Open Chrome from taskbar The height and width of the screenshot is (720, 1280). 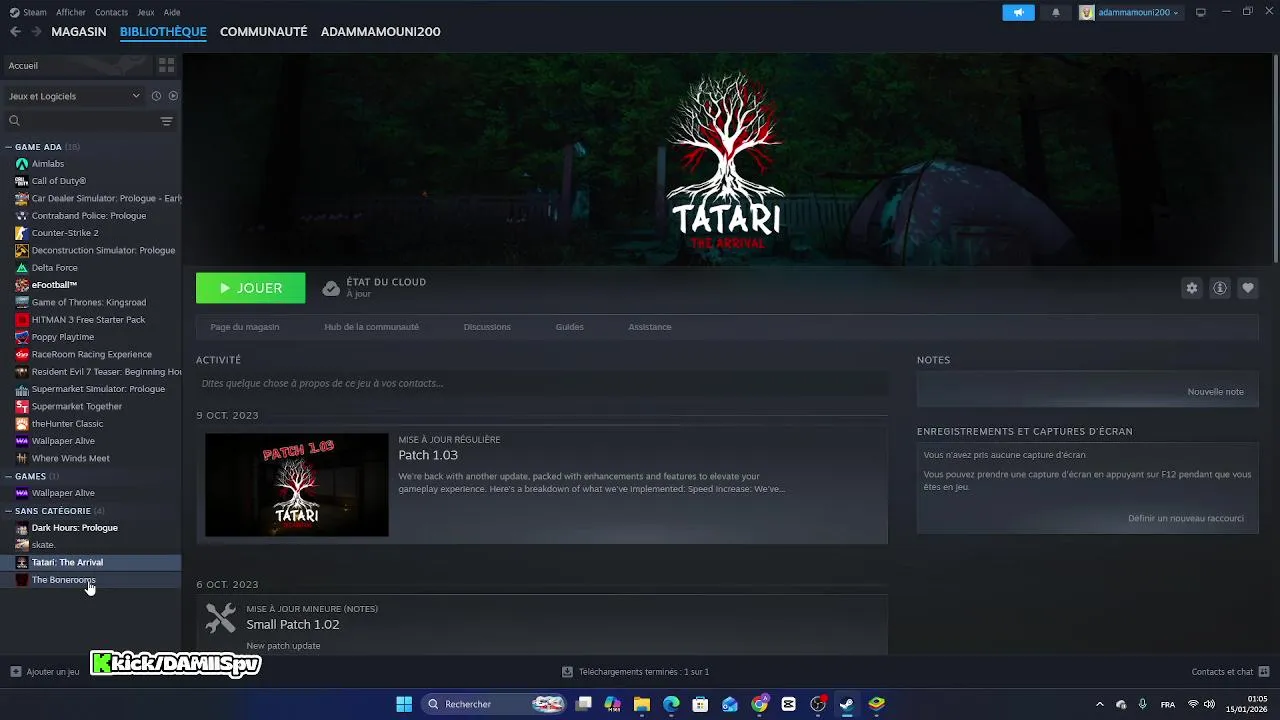pyautogui.click(x=759, y=704)
